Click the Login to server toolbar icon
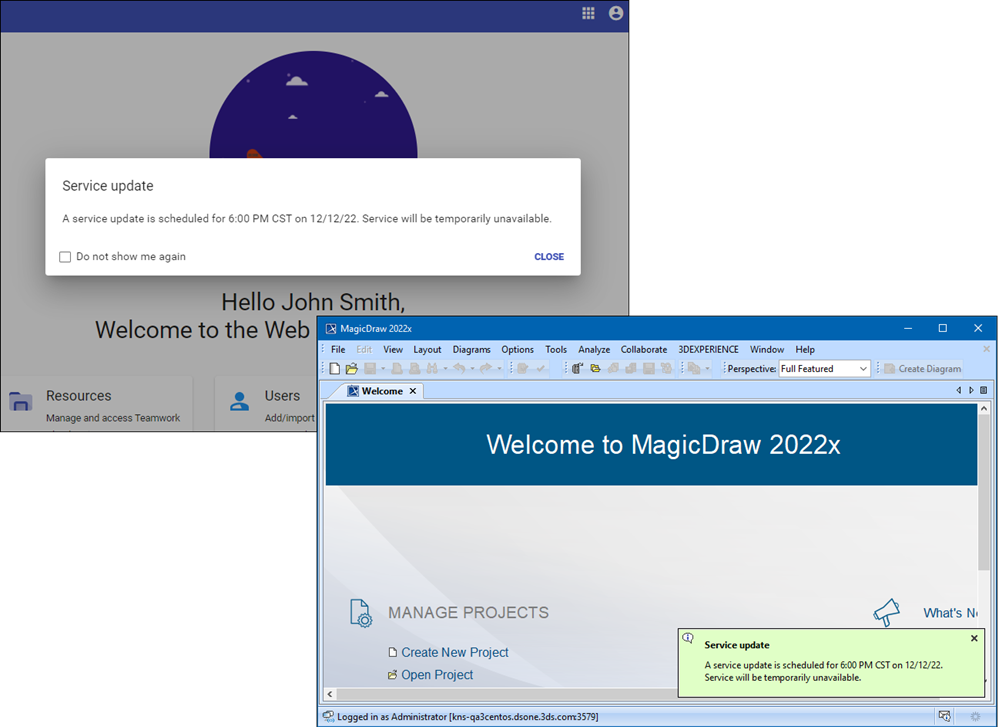Image resolution: width=1000 pixels, height=727 pixels. (578, 369)
